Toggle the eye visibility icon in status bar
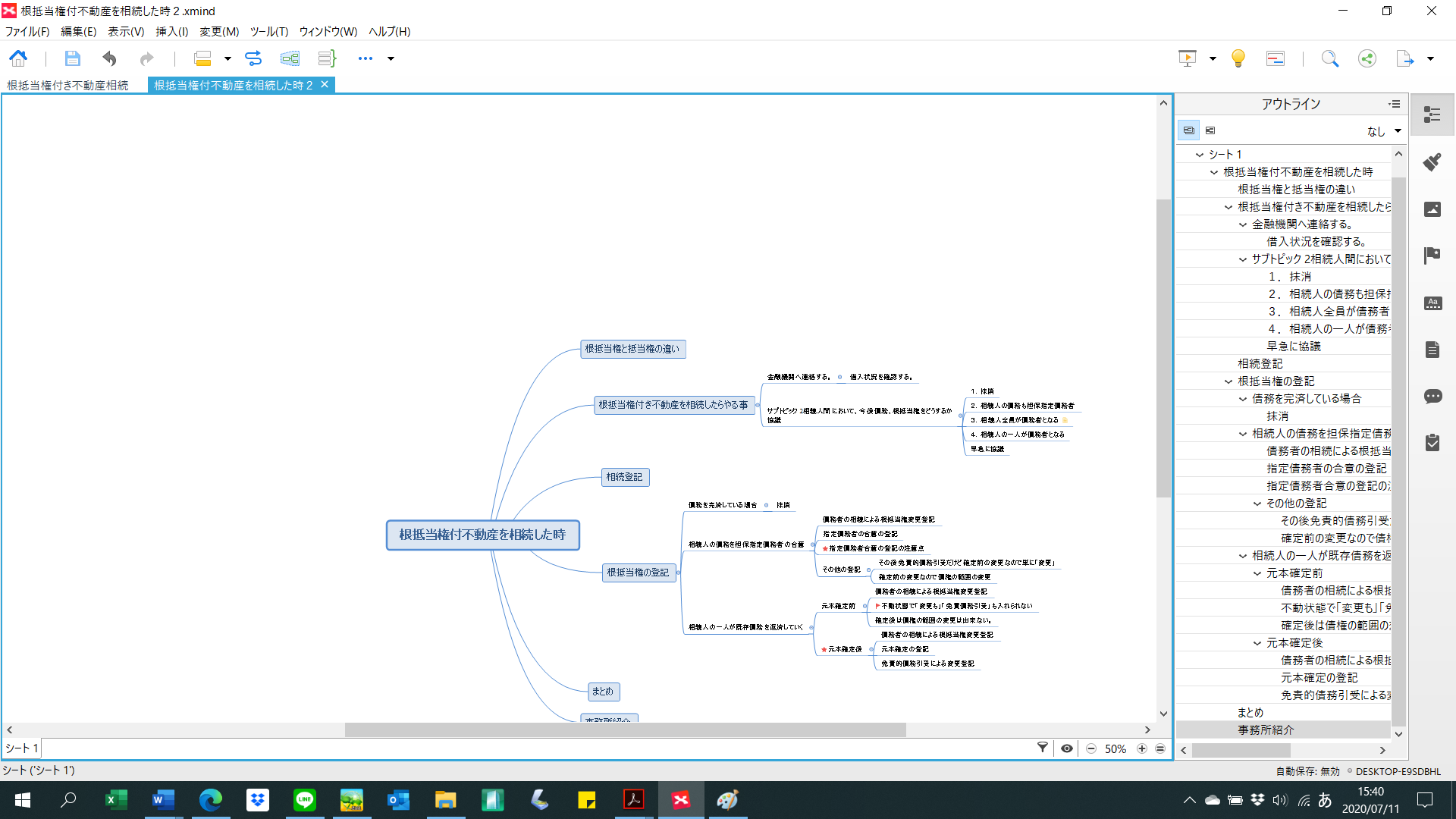This screenshot has width=1456, height=819. pos(1066,748)
